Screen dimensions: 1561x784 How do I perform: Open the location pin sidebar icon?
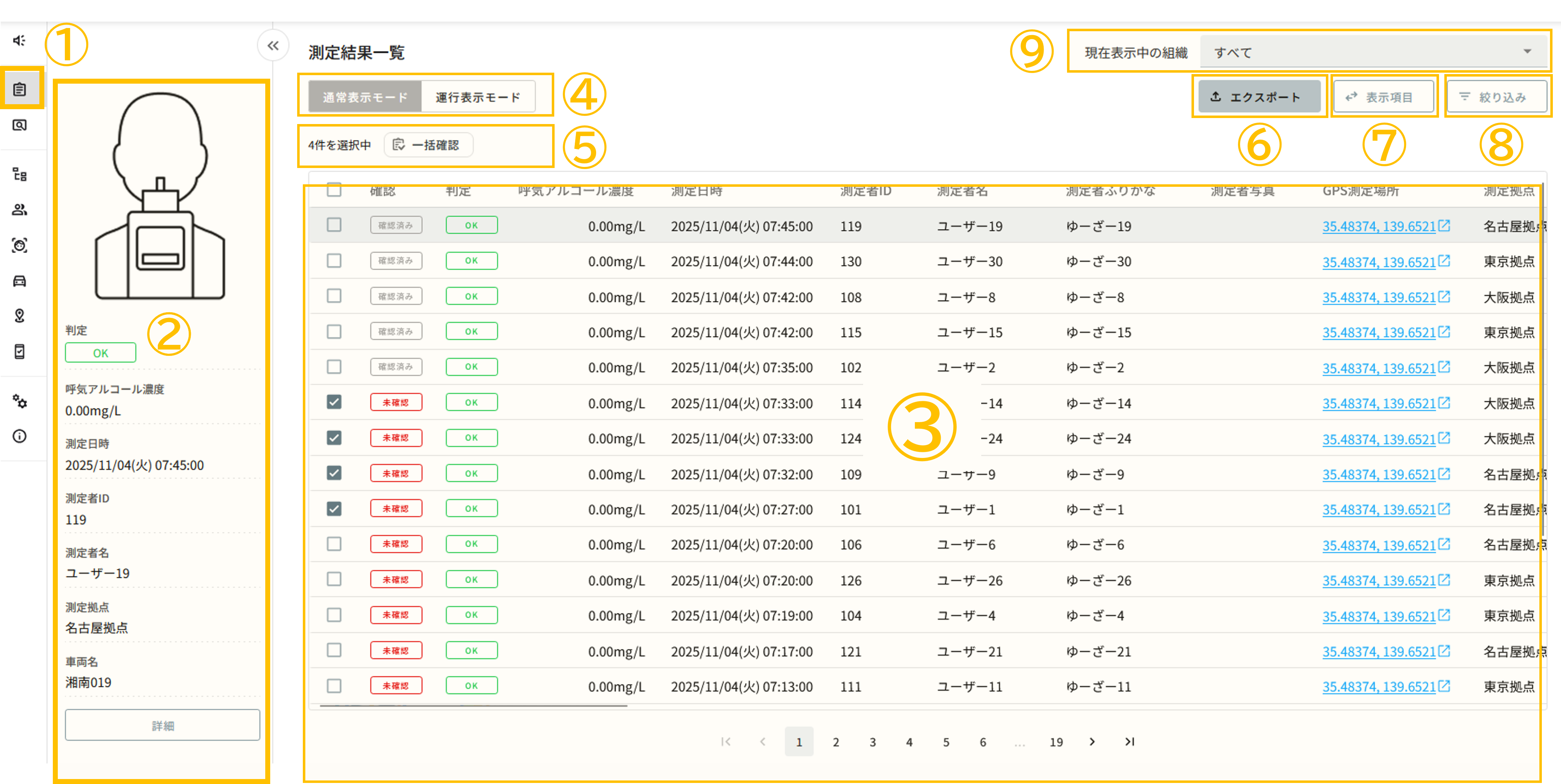tap(20, 316)
